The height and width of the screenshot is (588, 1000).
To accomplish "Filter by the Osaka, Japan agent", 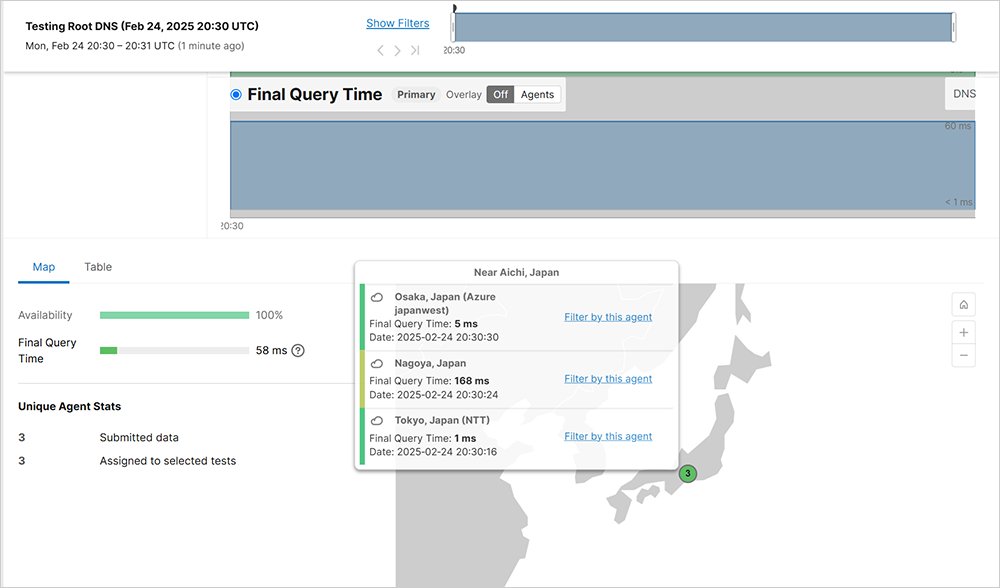I will point(607,317).
